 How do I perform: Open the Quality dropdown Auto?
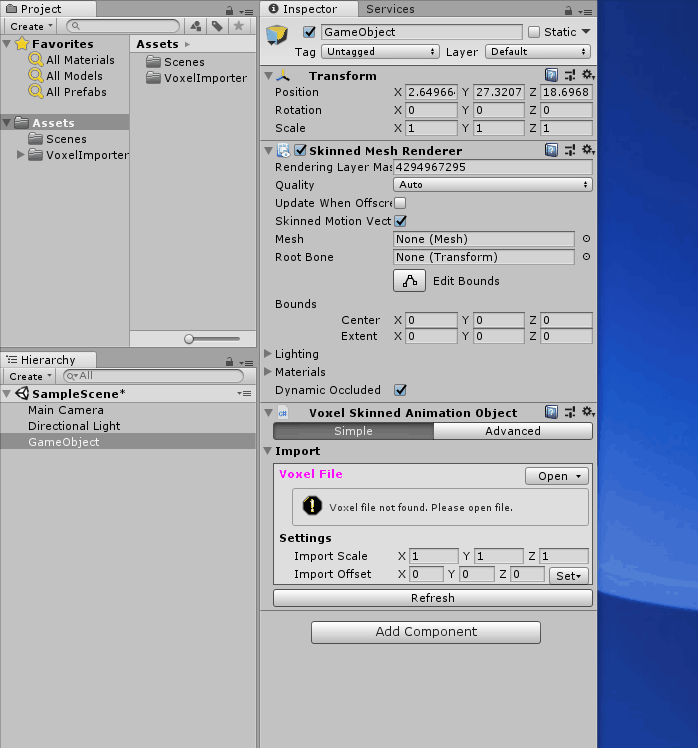493,185
